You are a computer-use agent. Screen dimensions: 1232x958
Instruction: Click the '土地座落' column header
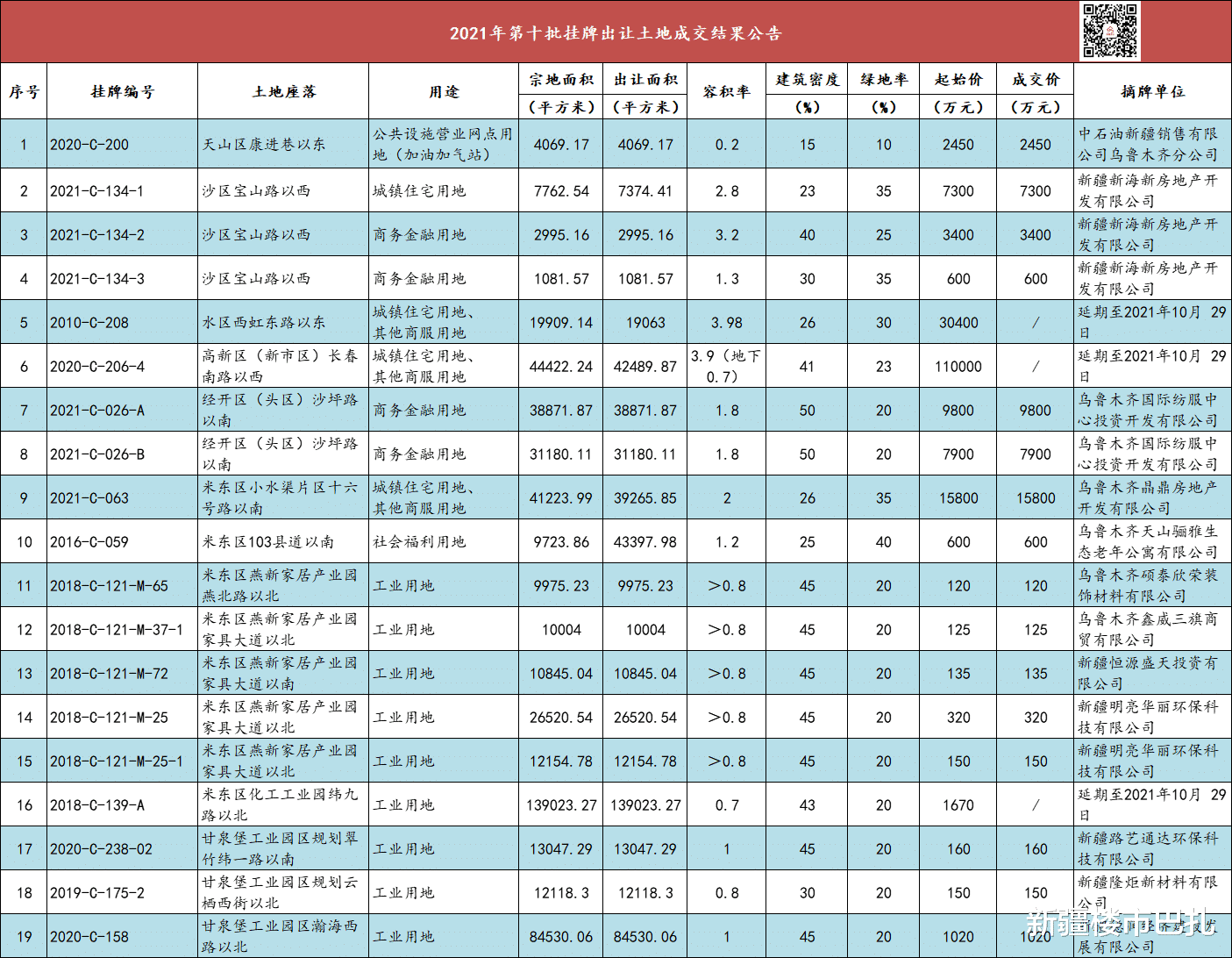coord(283,91)
